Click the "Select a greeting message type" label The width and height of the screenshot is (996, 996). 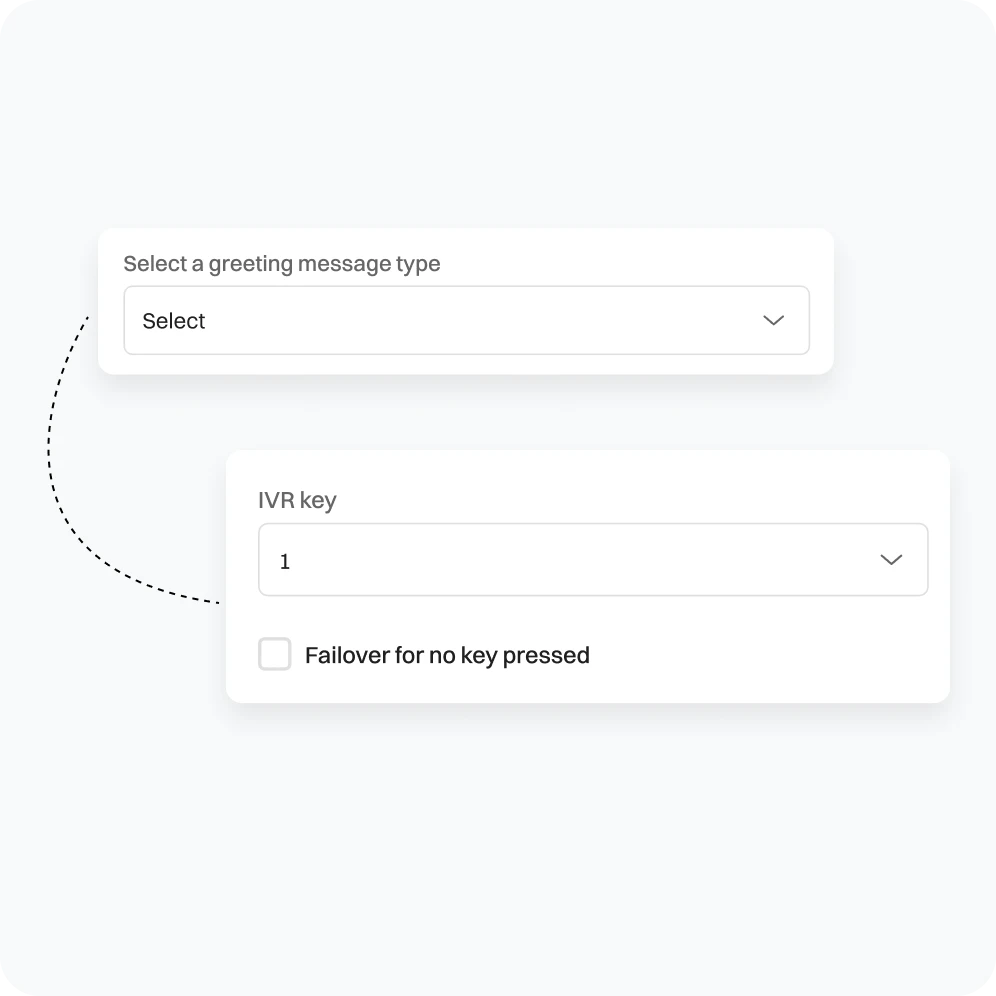click(281, 264)
